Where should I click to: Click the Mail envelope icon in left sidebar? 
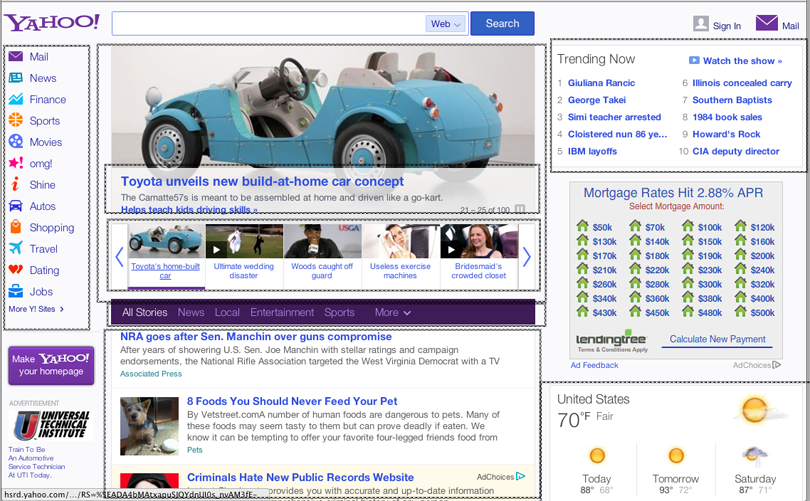coord(16,56)
